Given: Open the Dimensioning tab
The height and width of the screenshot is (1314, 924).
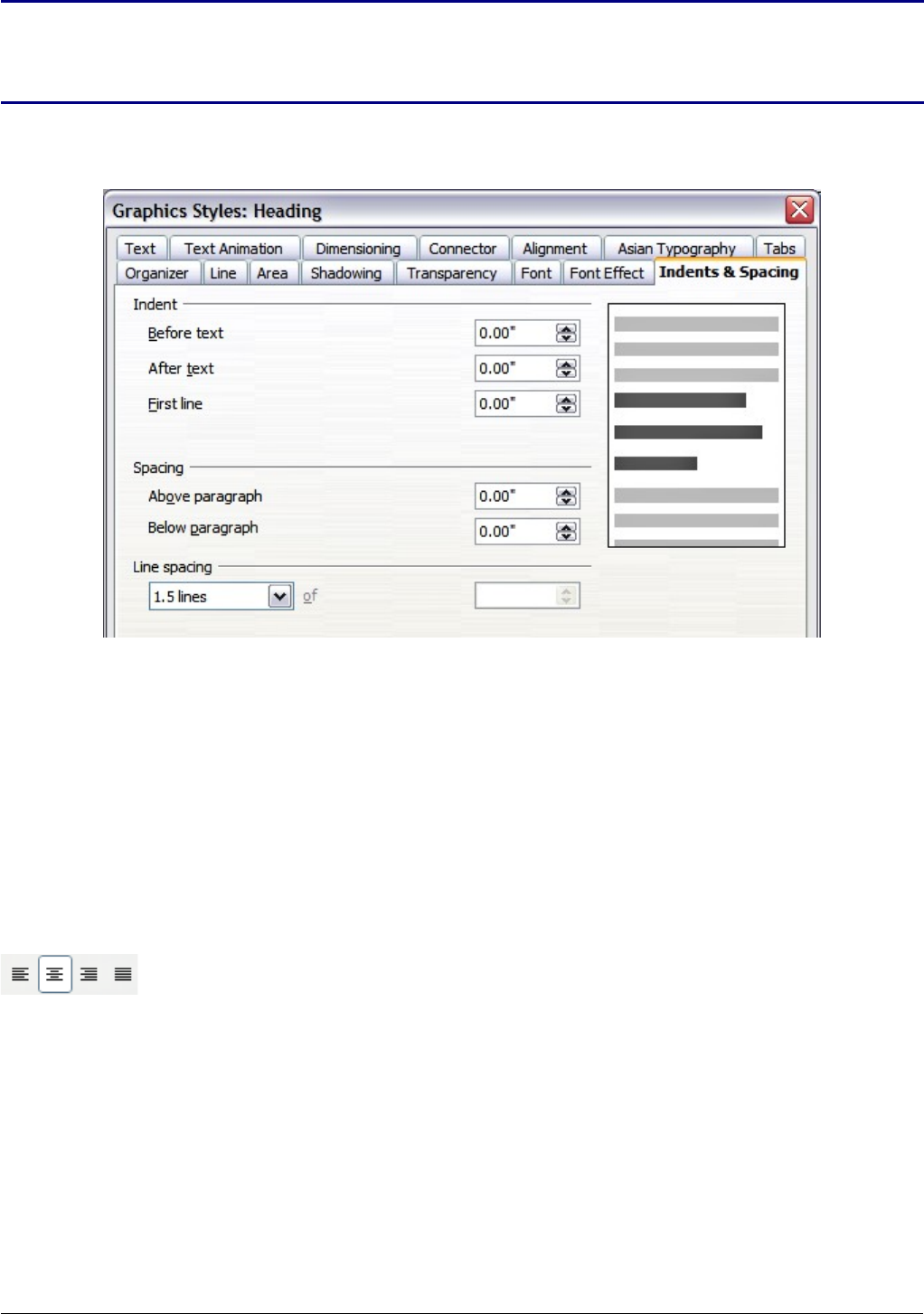Looking at the screenshot, I should pos(358,249).
